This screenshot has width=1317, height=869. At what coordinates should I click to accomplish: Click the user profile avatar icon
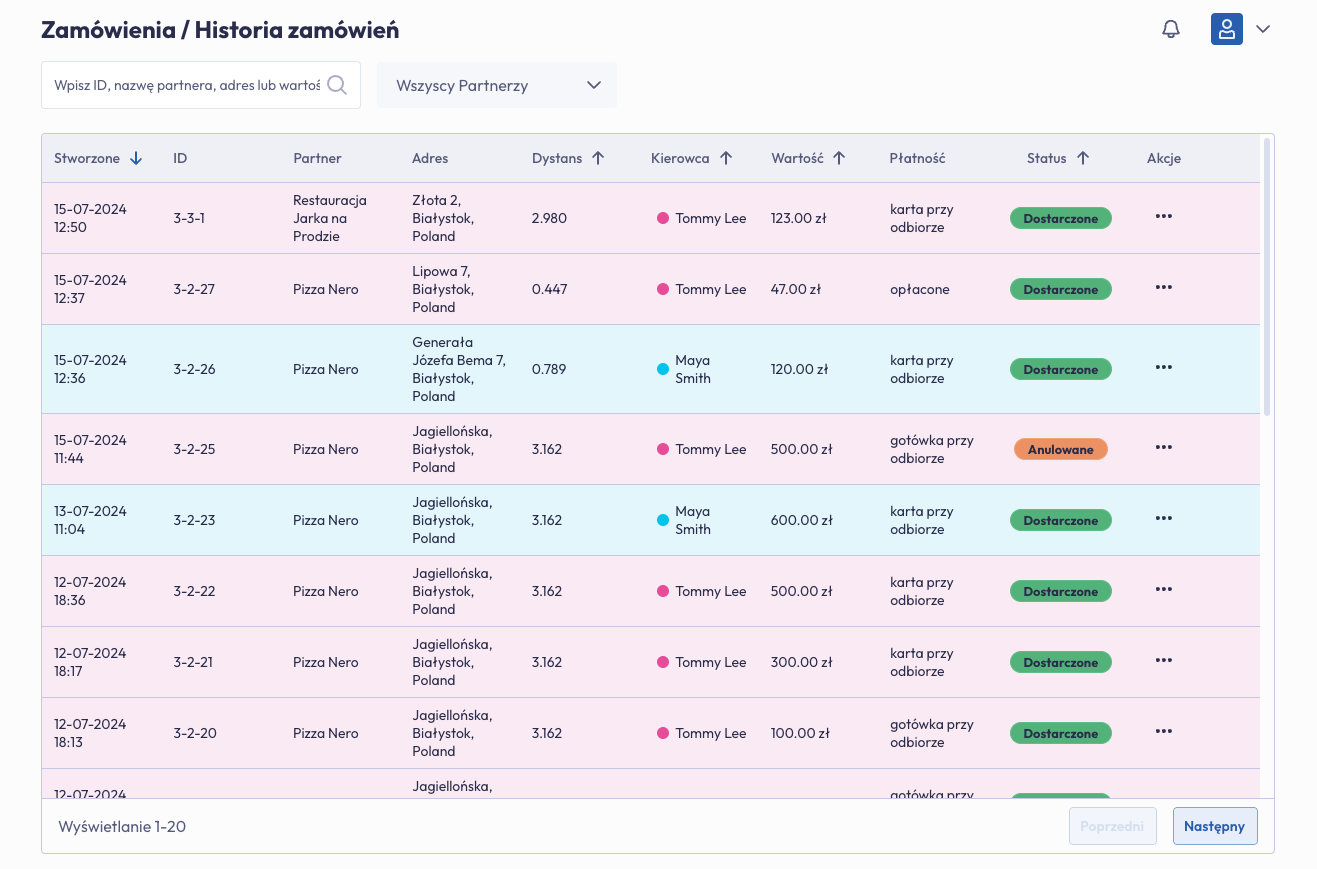(x=1227, y=29)
